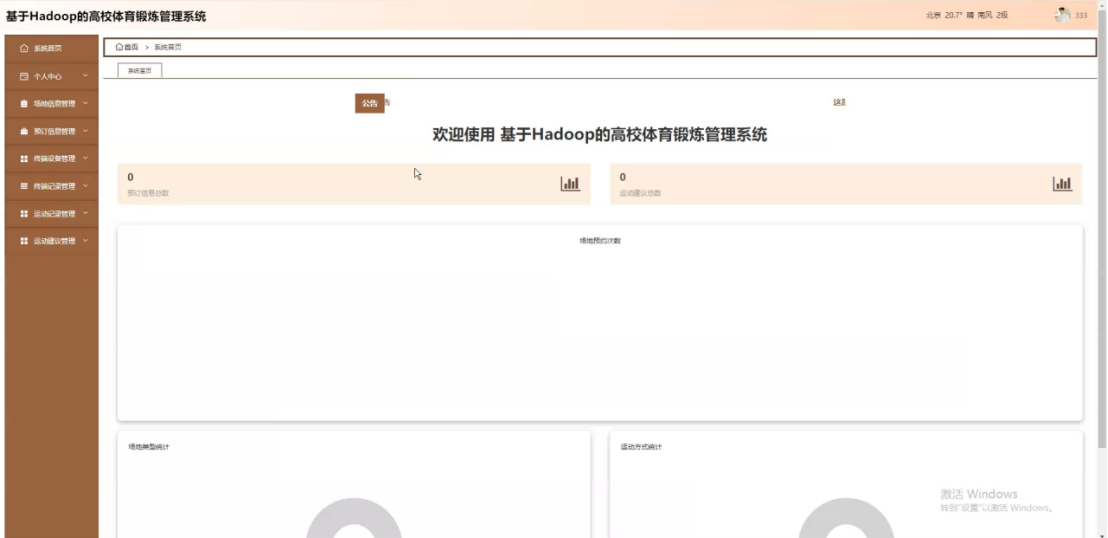
Task: Click the 场地预约次数 chart title
Action: 600,241
